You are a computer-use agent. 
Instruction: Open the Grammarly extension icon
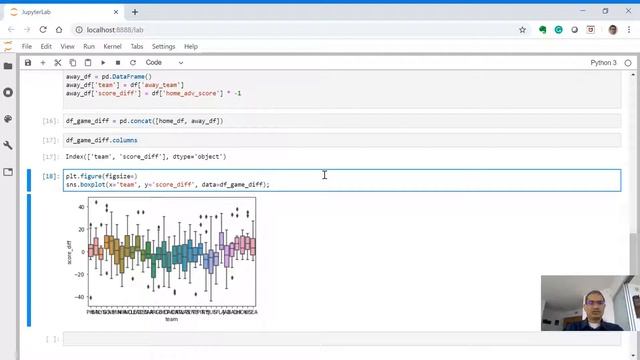coord(558,30)
